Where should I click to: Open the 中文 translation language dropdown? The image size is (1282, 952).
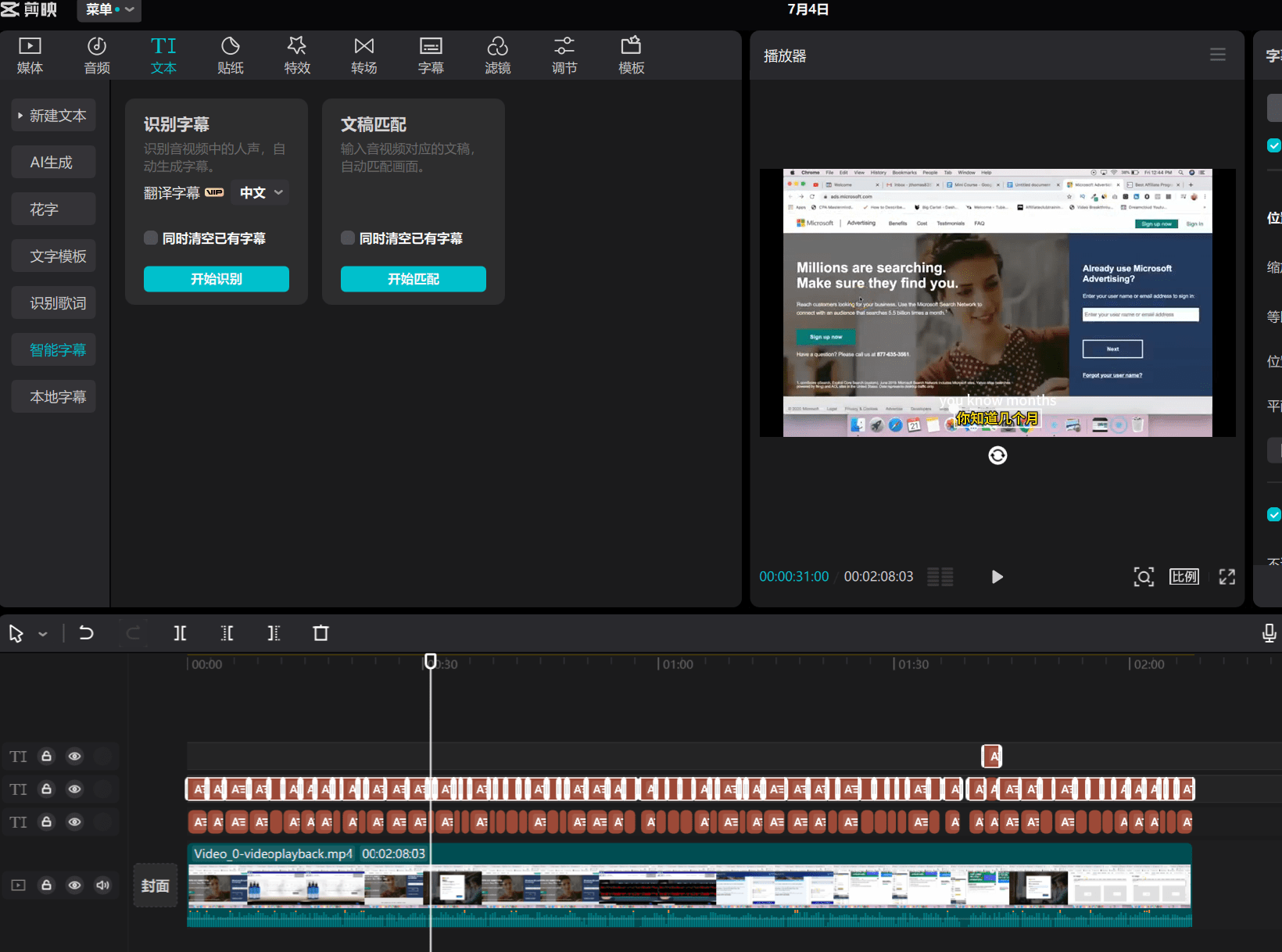(x=261, y=193)
